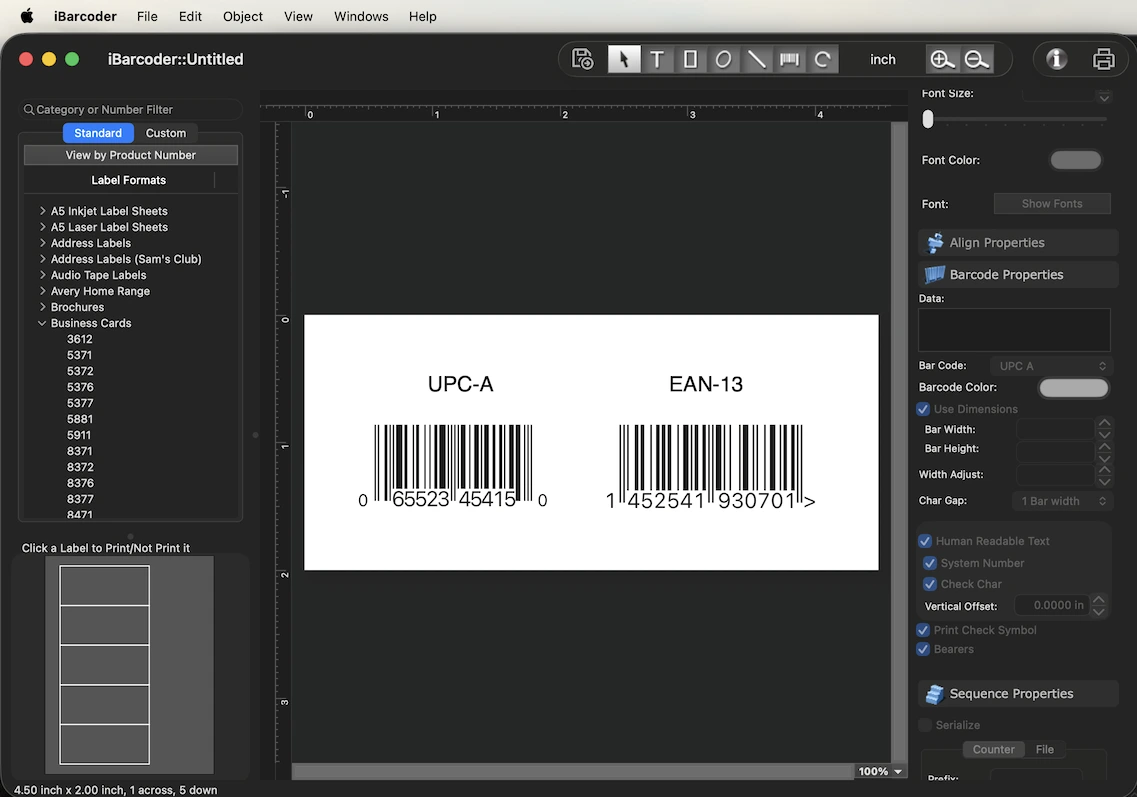Select the rectangle shape tool

tap(690, 59)
